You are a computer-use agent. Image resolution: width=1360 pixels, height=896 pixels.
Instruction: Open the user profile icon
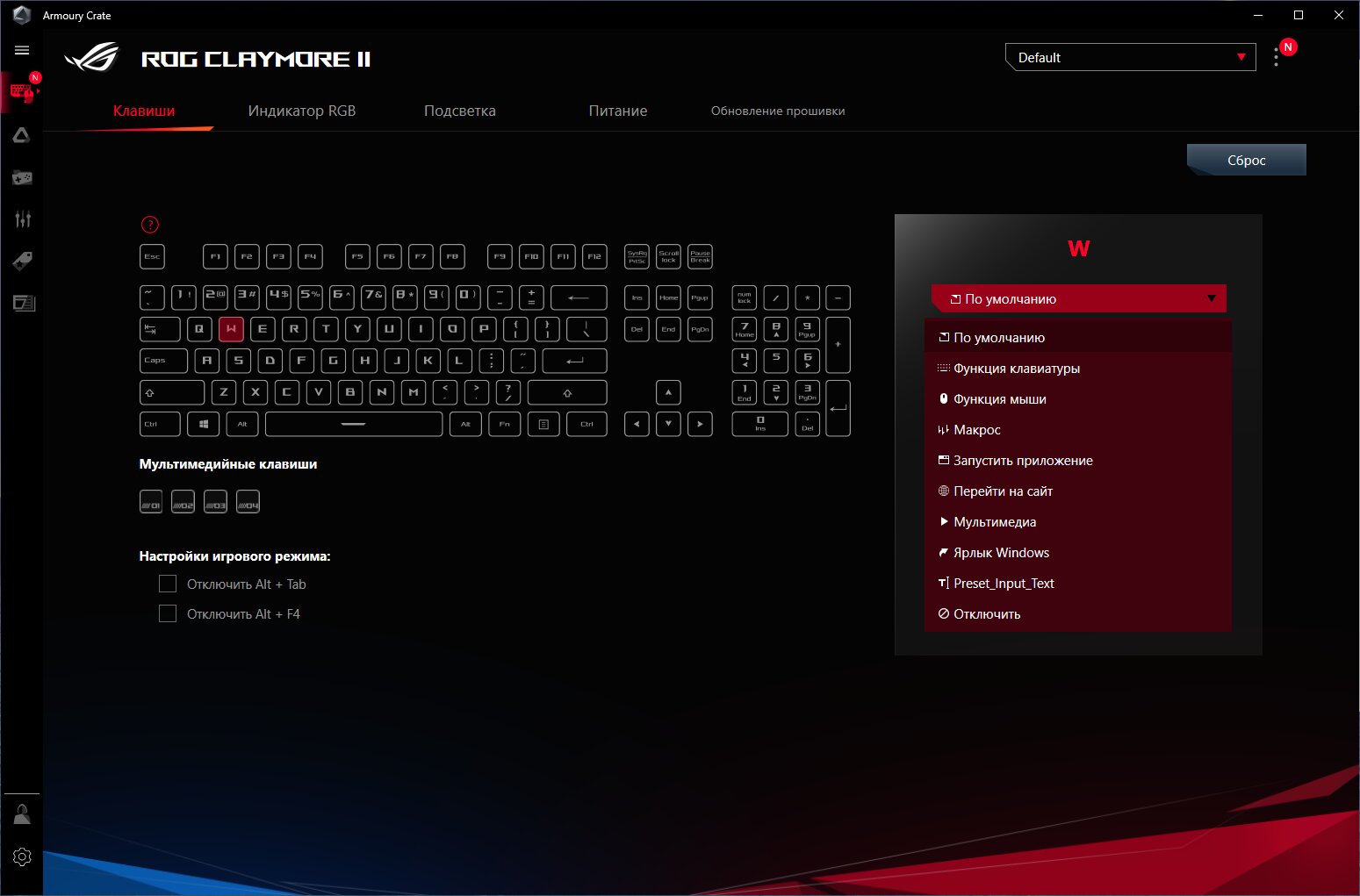(x=22, y=814)
